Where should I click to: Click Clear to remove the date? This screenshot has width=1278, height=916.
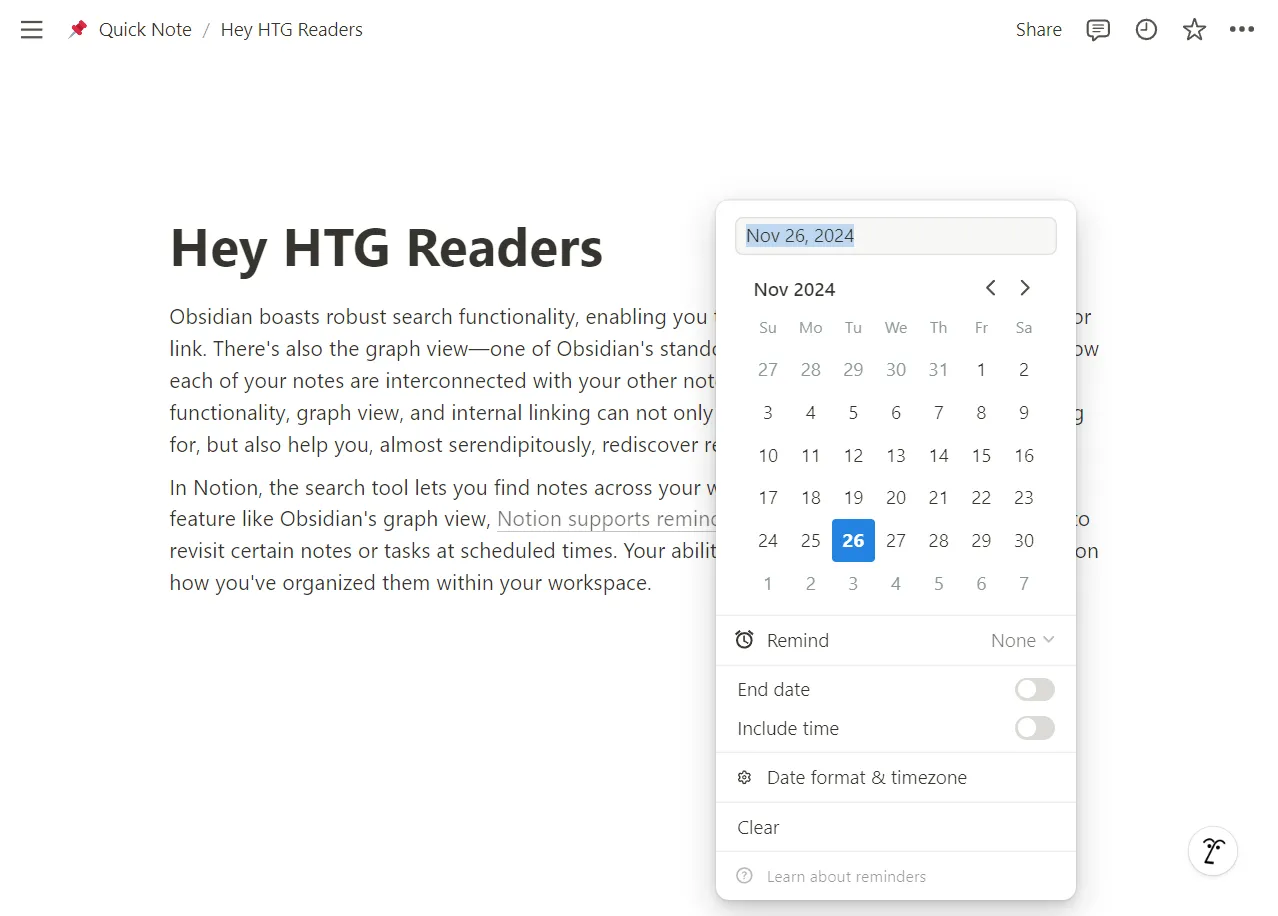[x=896, y=827]
